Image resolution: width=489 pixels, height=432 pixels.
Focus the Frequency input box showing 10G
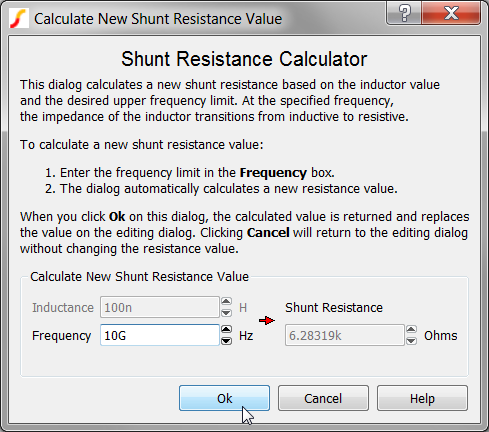click(160, 335)
